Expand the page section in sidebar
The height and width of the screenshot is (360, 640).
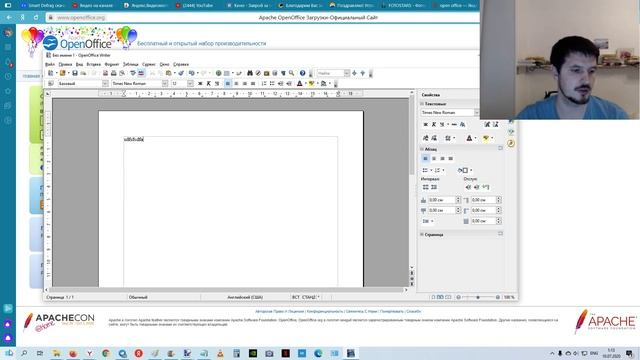pyautogui.click(x=422, y=234)
